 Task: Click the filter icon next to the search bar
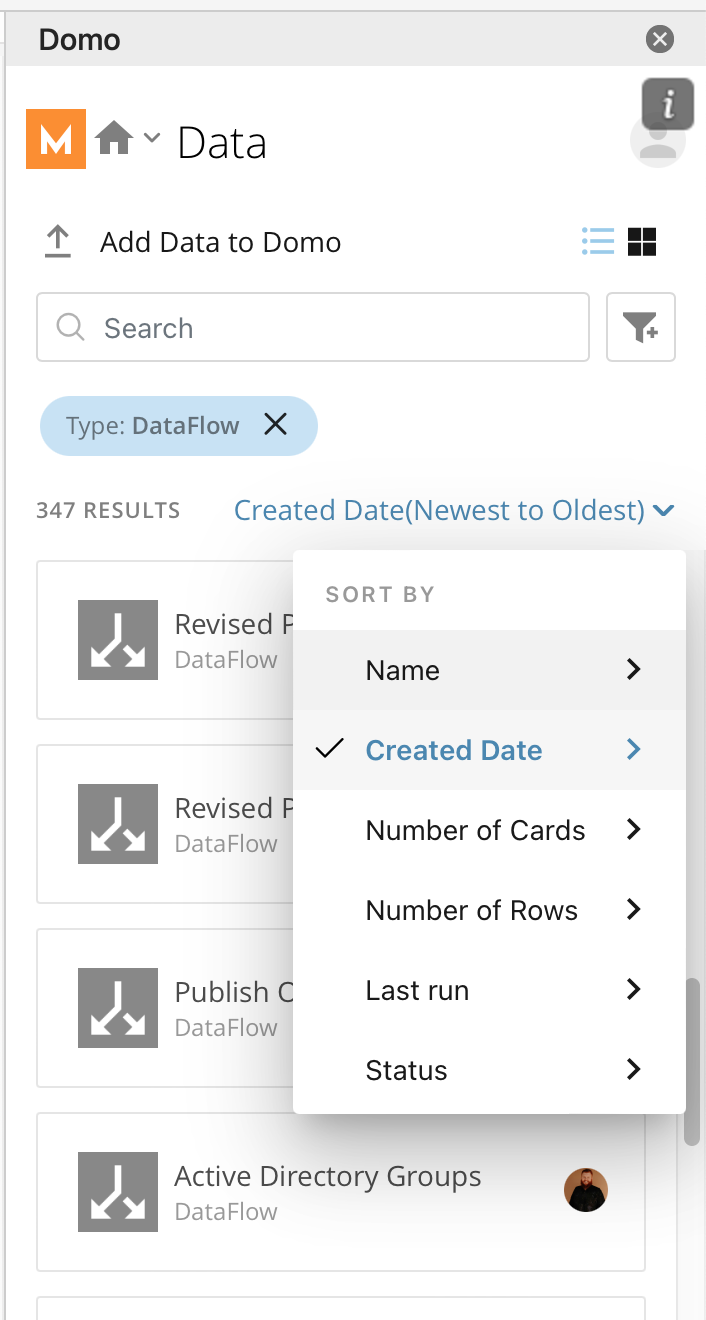tap(640, 327)
